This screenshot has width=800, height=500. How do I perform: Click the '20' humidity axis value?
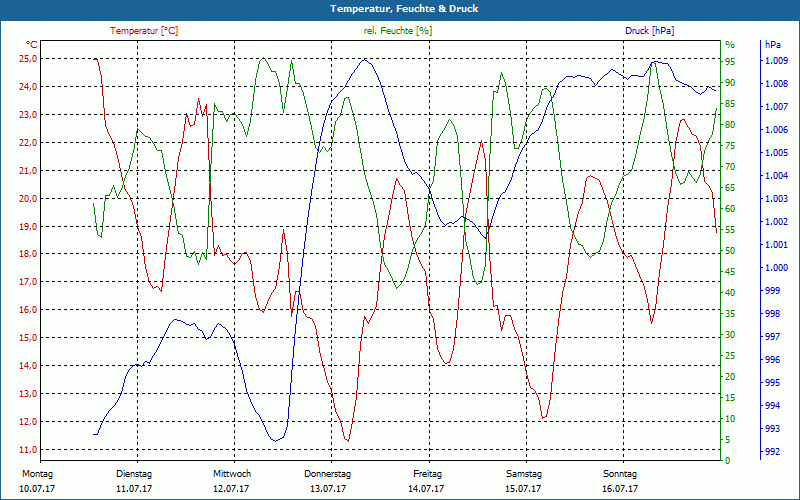click(730, 377)
